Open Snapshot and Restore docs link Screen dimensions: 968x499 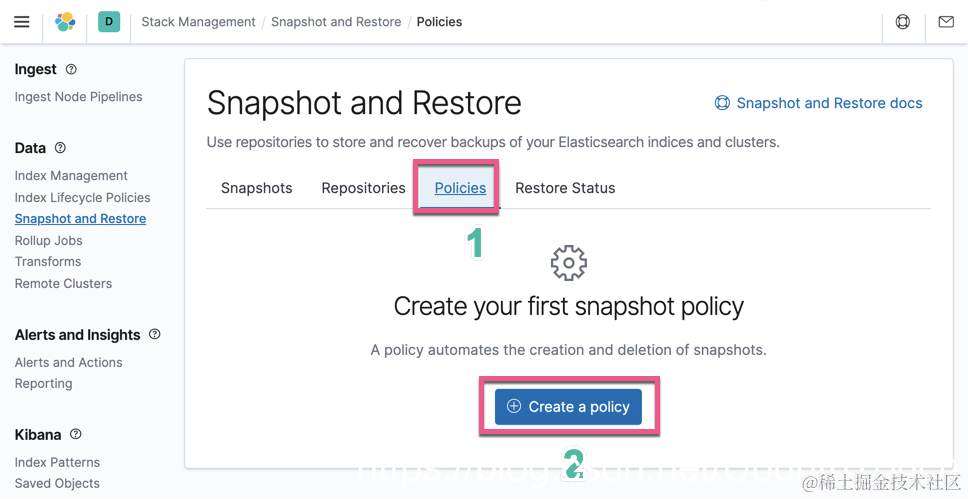[818, 103]
